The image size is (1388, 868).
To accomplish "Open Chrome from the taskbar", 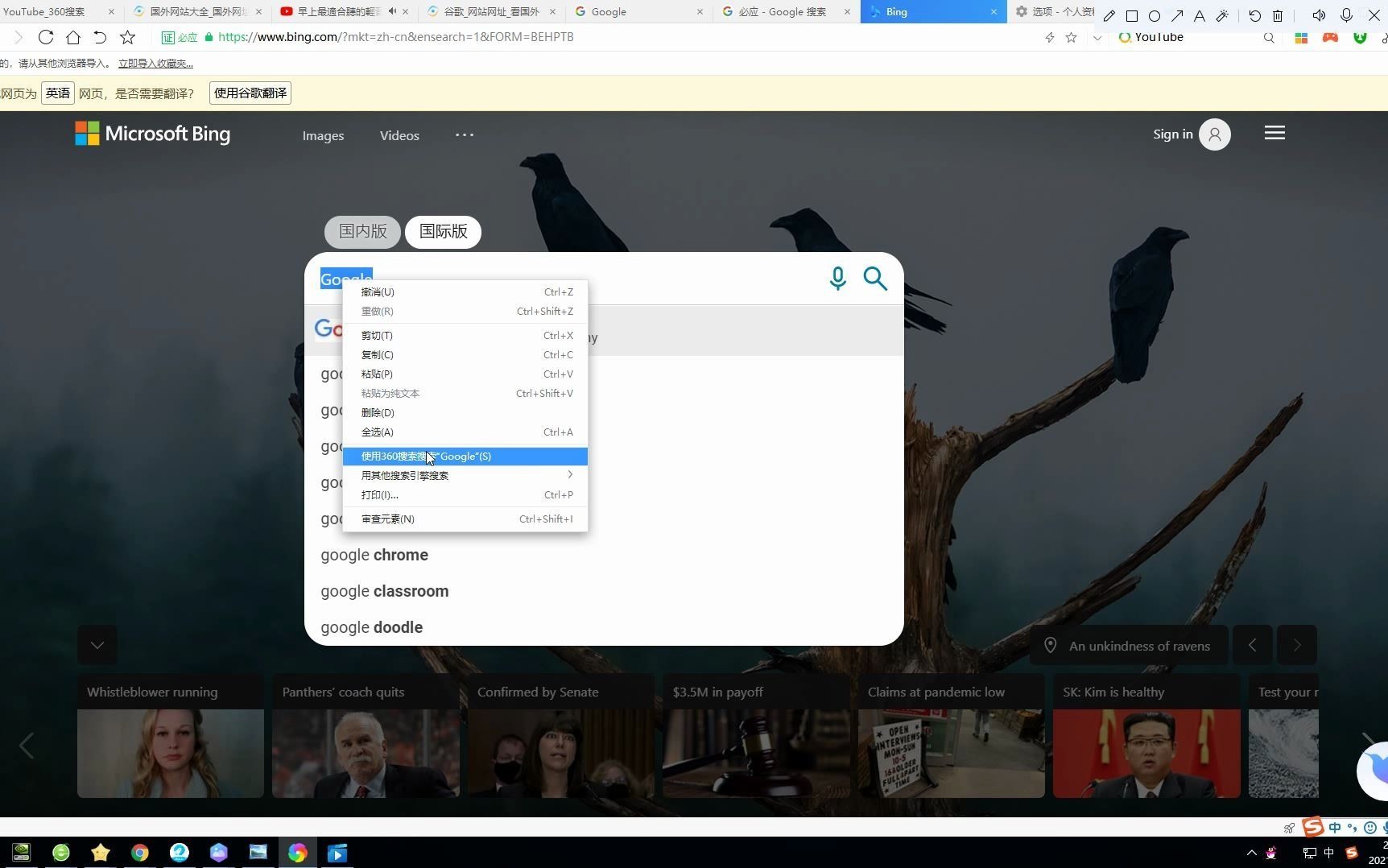I will coord(140,853).
